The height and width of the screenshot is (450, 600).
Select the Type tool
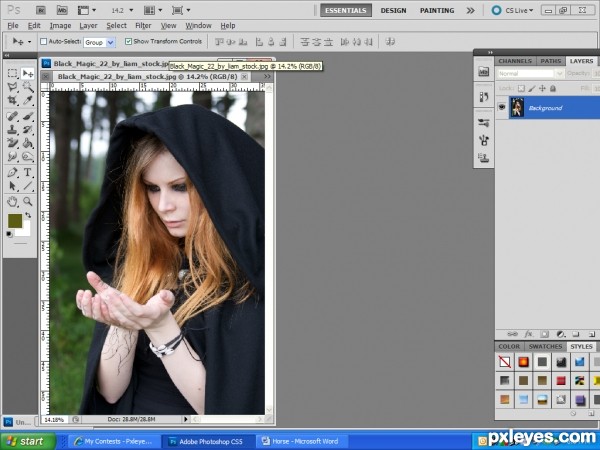[x=28, y=172]
